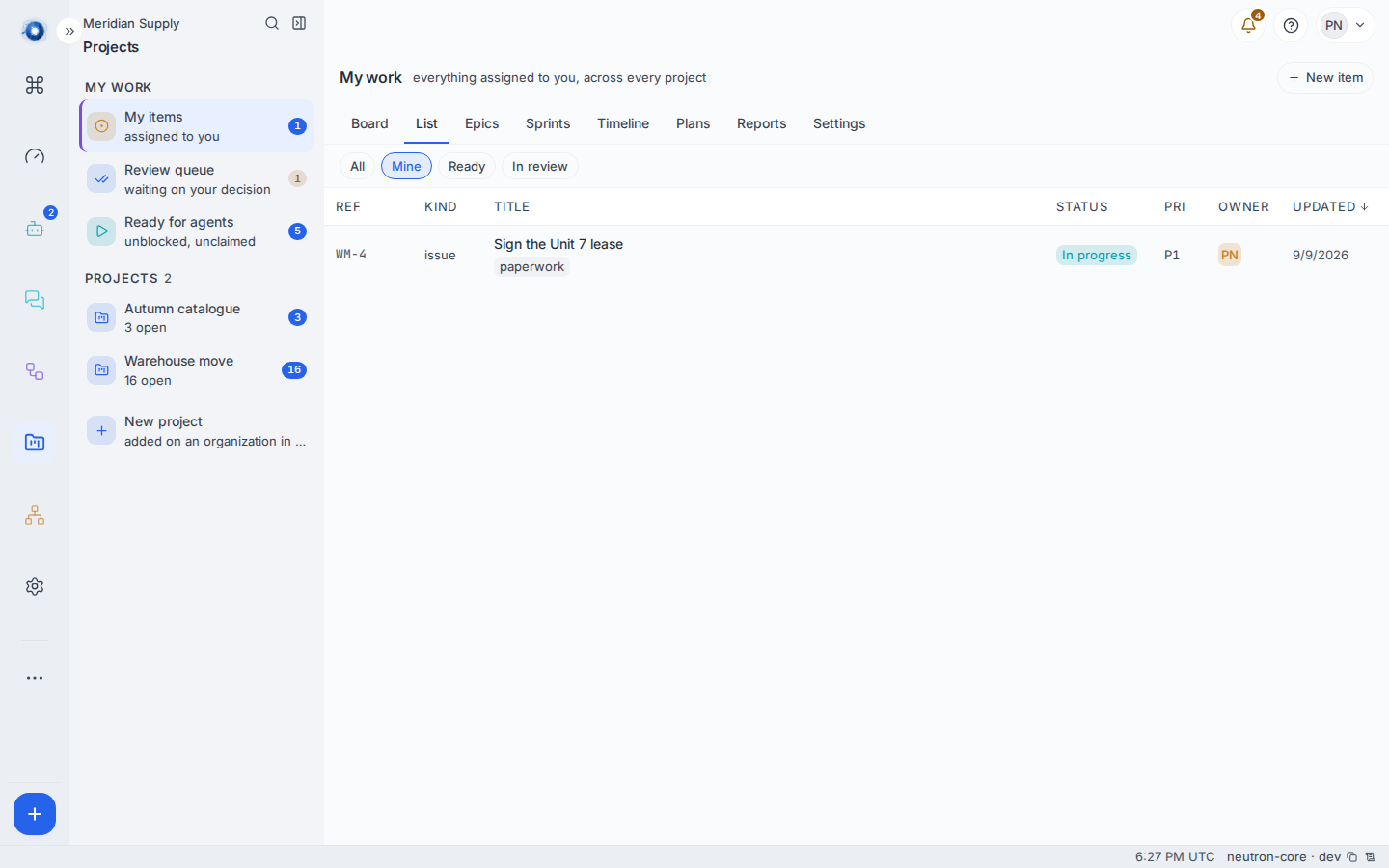The image size is (1389, 868).
Task: Toggle the In review filter chip
Action: pyautogui.click(x=540, y=166)
